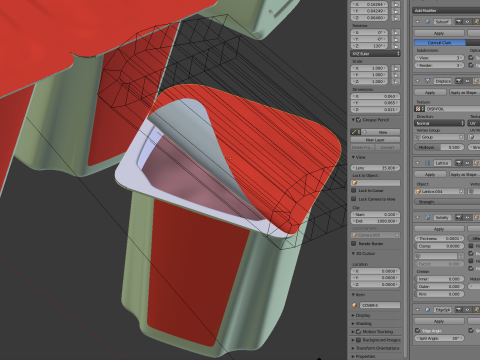
Task: Enable the Background Images checkbox
Action: [x=359, y=340]
